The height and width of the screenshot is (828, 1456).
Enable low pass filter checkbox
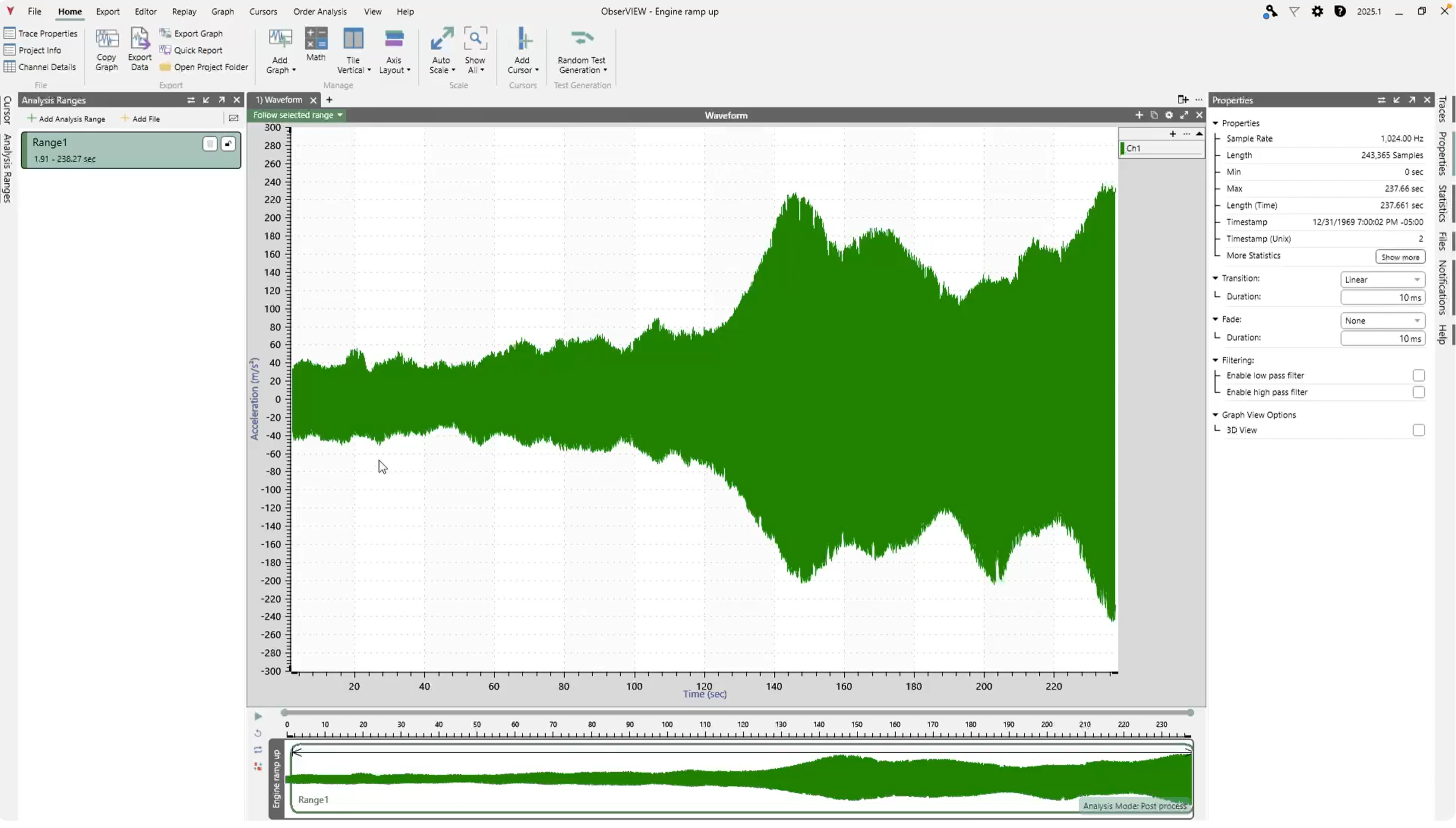tap(1418, 376)
